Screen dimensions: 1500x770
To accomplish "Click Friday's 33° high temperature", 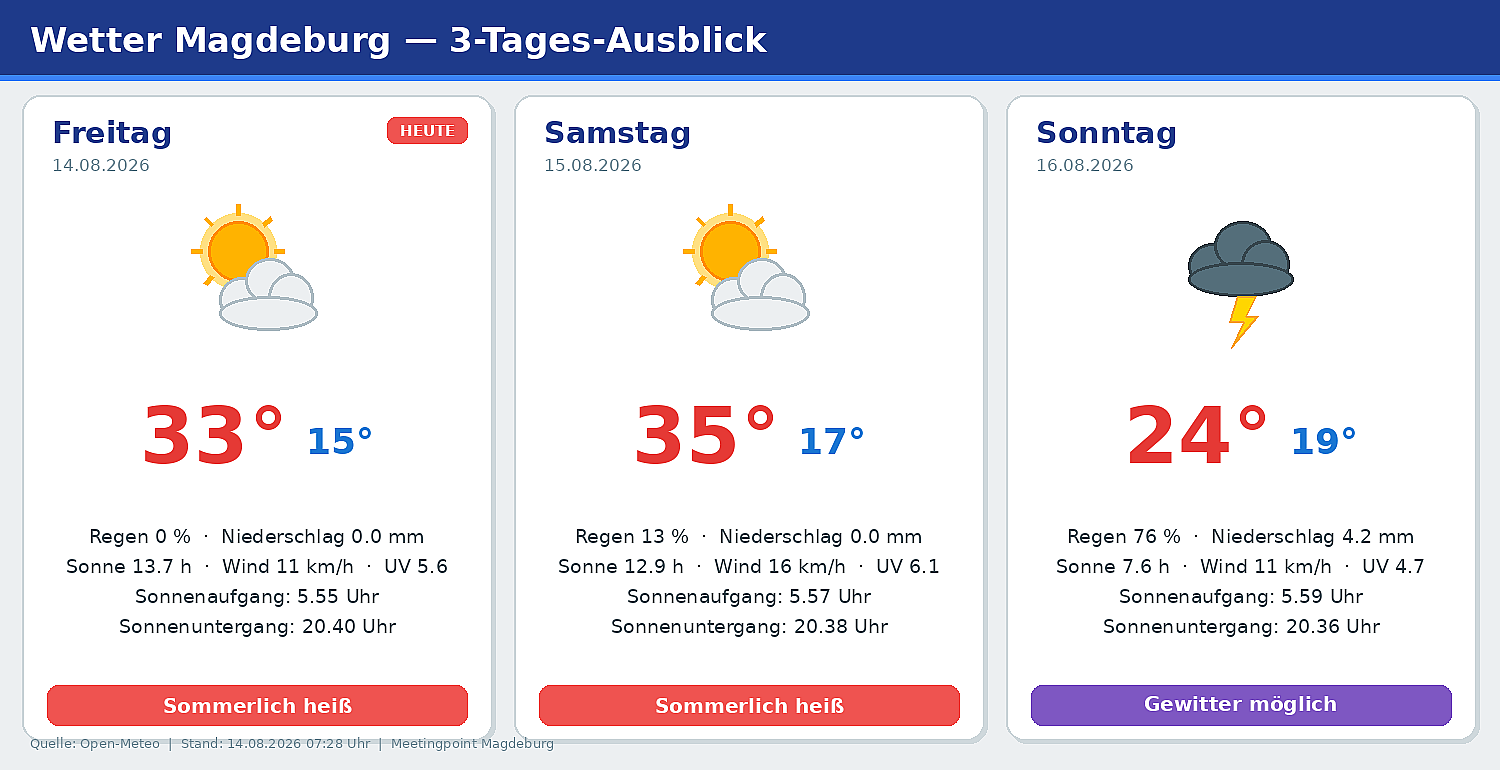I will pos(213,436).
